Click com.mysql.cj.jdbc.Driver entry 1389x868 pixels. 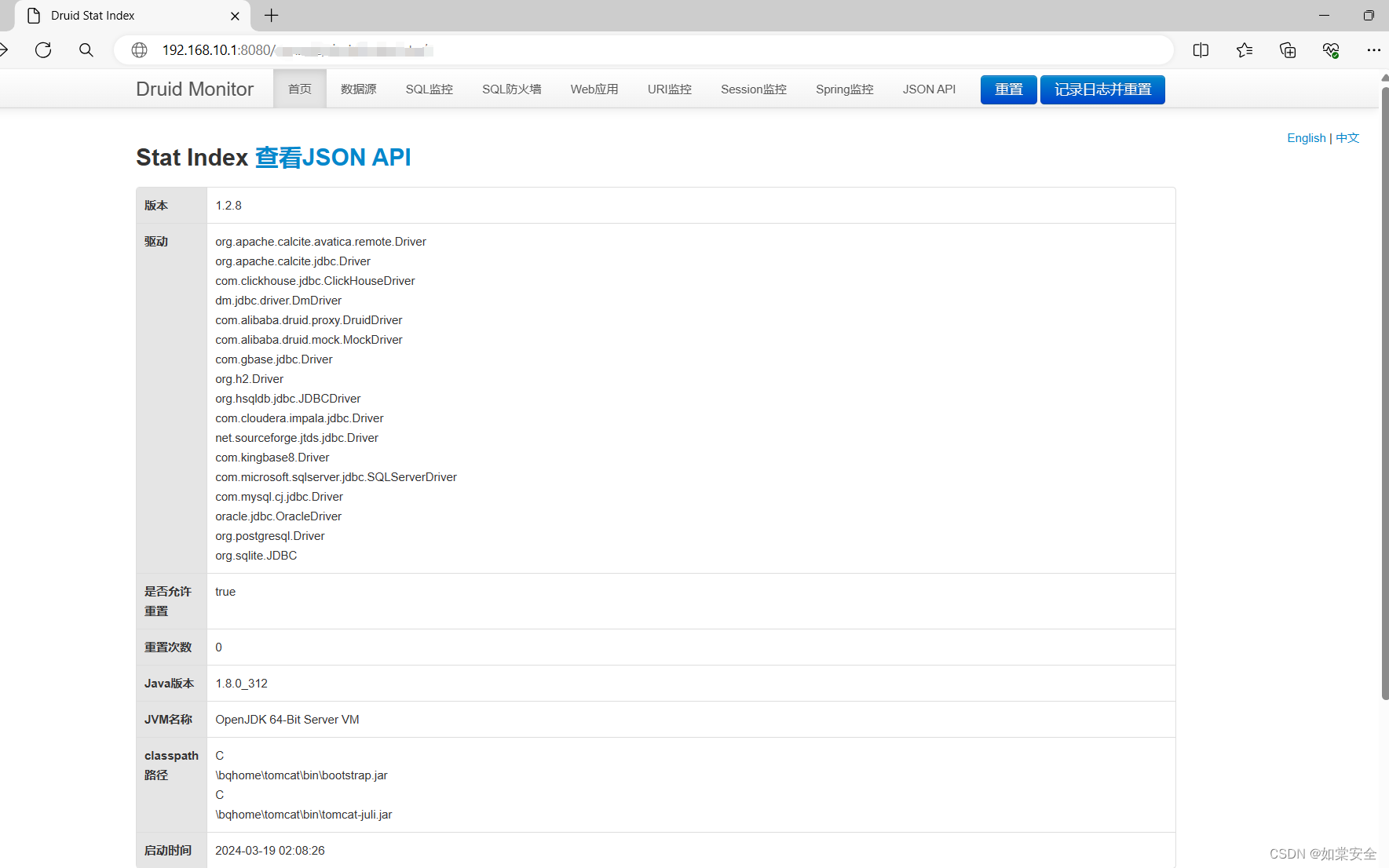click(x=280, y=497)
